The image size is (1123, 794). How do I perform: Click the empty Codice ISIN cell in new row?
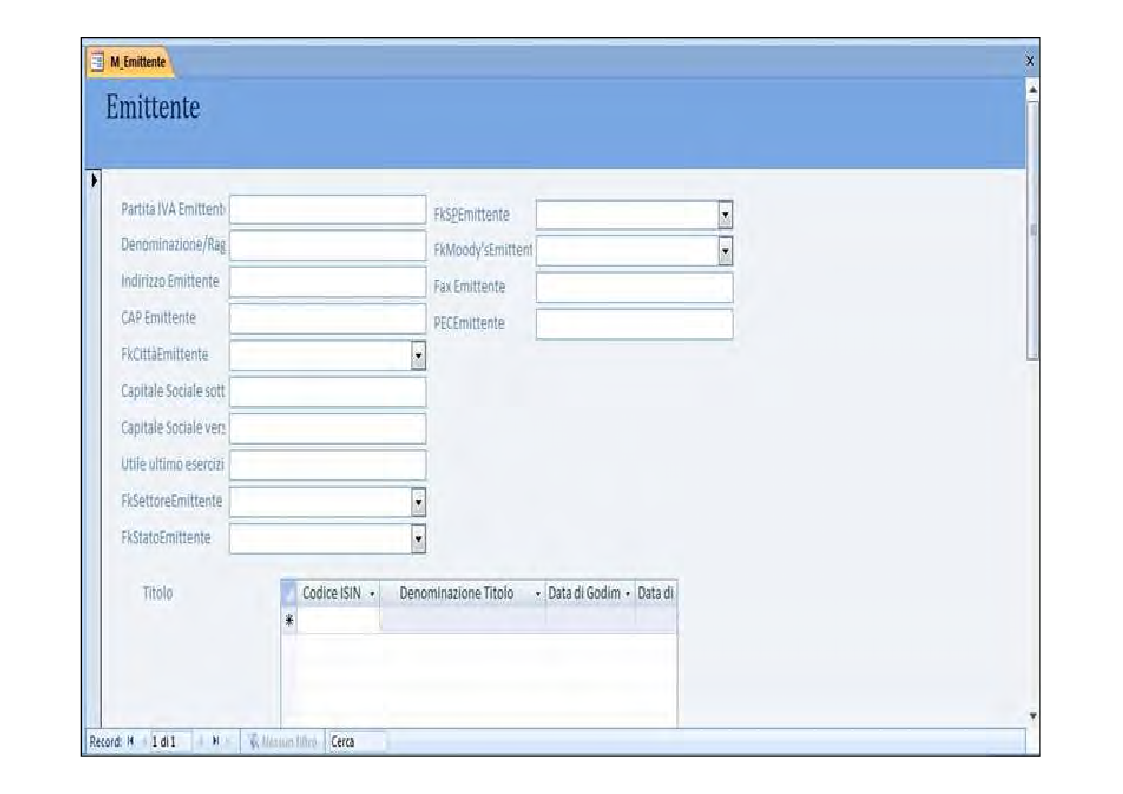pos(338,620)
